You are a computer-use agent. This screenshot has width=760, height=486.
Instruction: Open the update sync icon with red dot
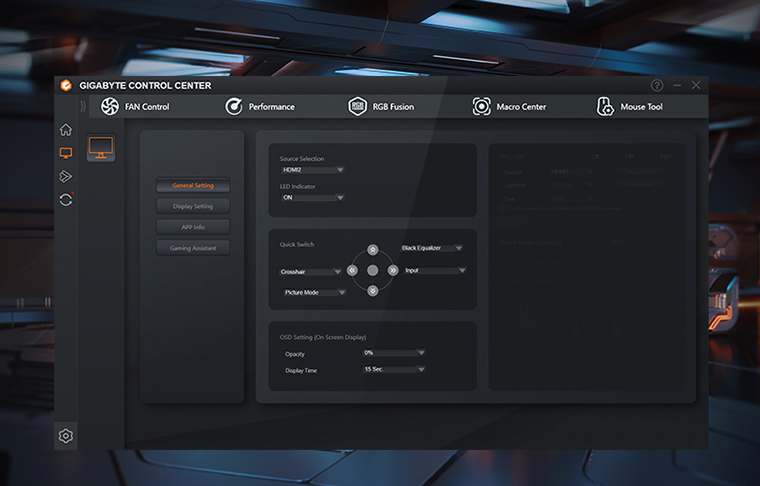point(66,200)
